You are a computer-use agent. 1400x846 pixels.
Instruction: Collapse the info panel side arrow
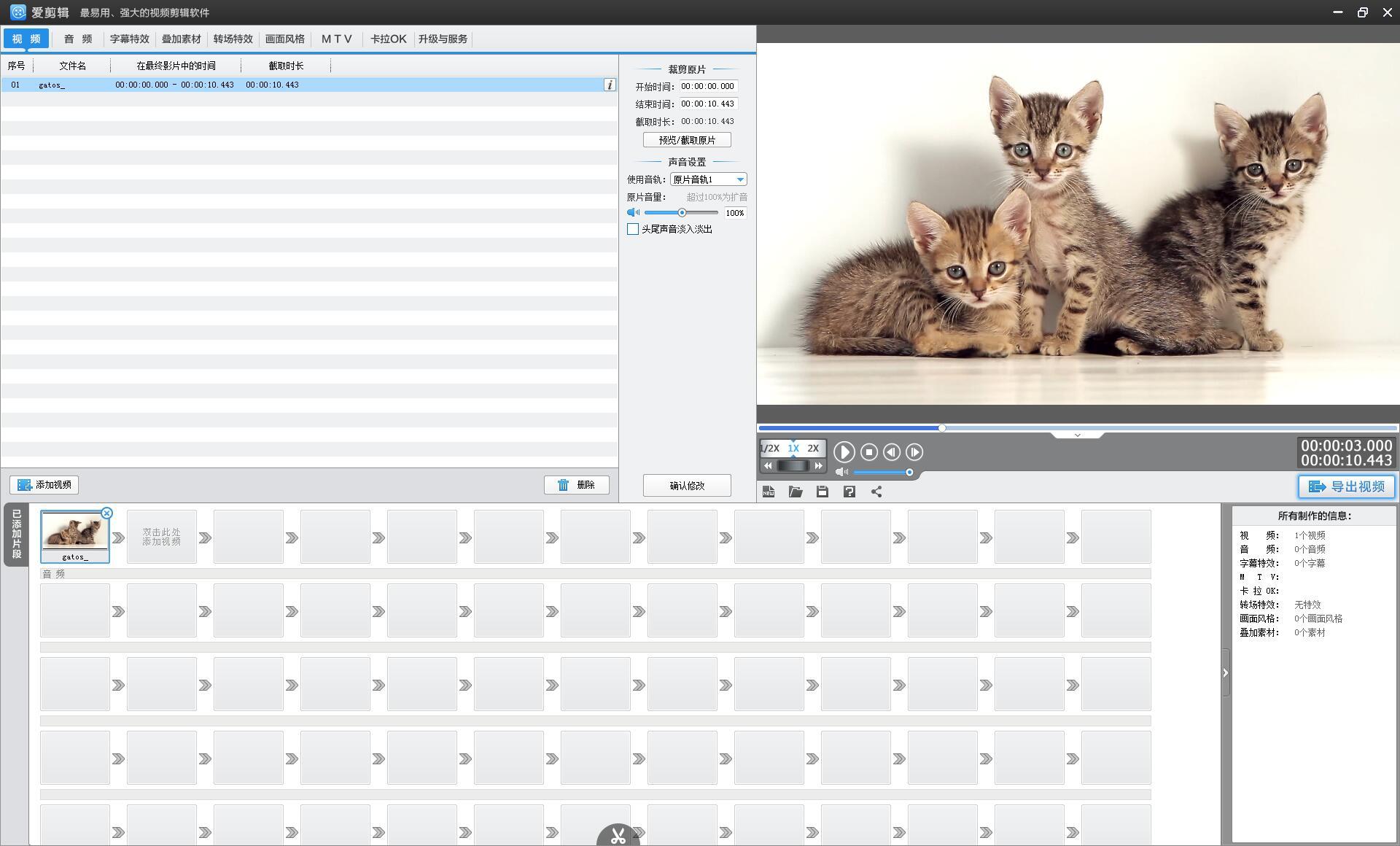(x=1225, y=672)
